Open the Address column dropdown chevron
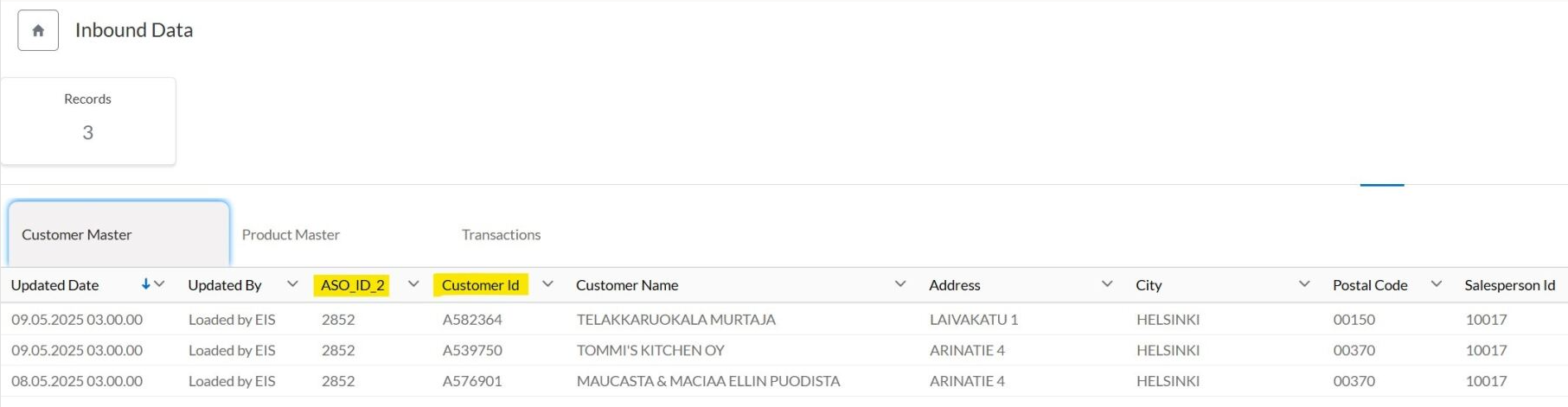1568x407 pixels. (x=1107, y=284)
